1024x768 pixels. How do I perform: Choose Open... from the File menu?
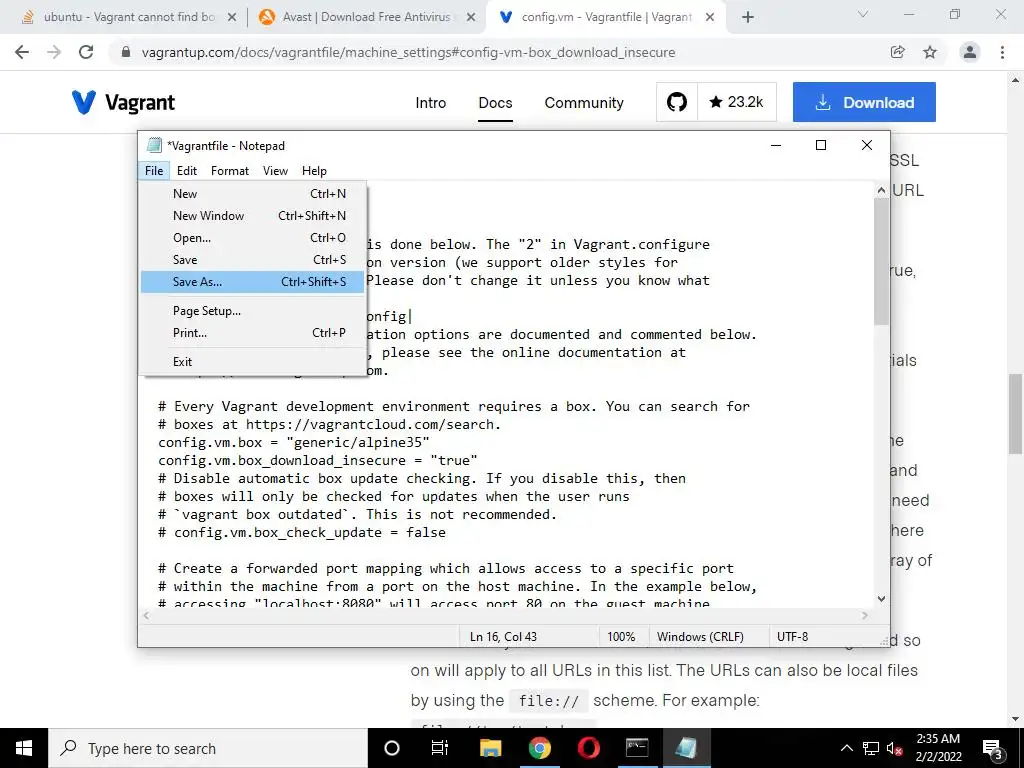[x=253, y=238]
